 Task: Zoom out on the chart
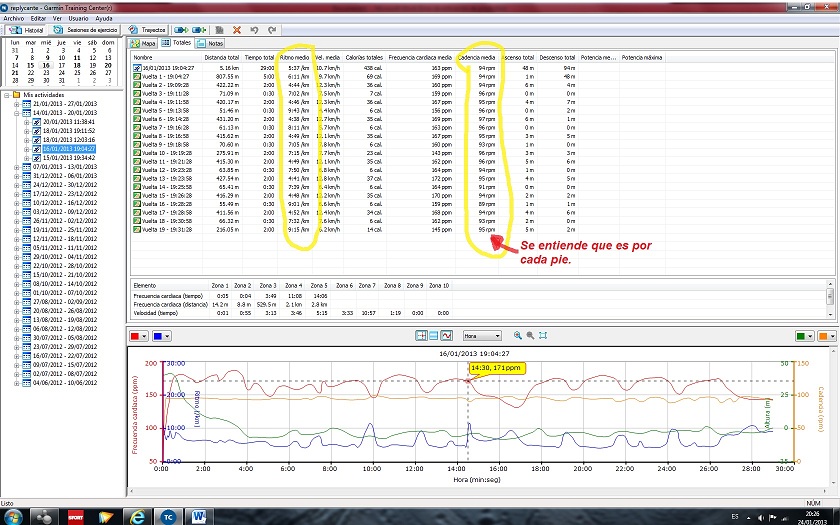(x=530, y=335)
